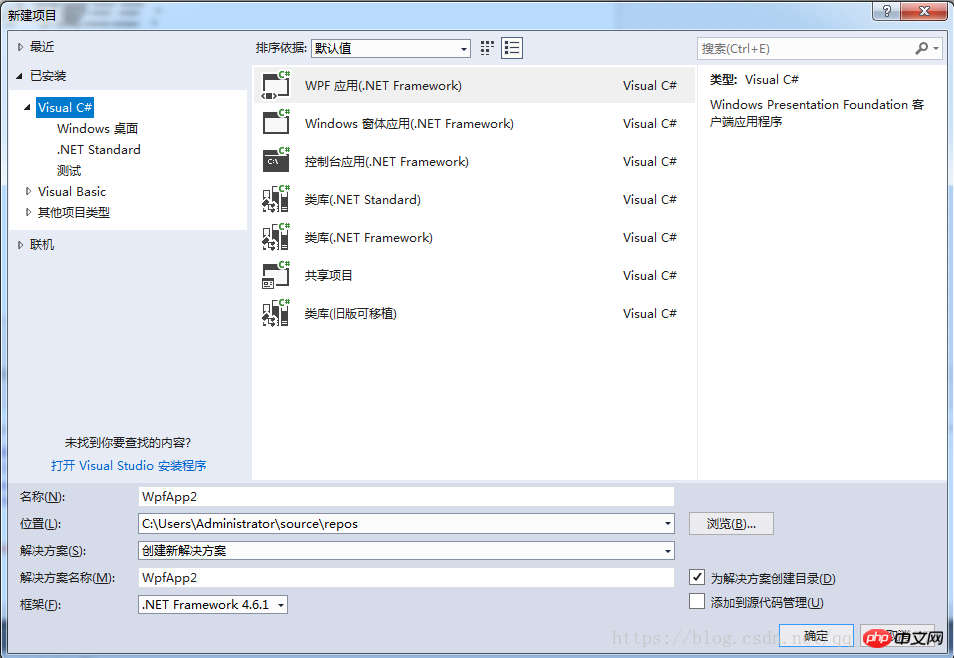Image resolution: width=954 pixels, height=658 pixels.
Task: Select the 类库(旧版可移植) row text
Action: click(350, 313)
